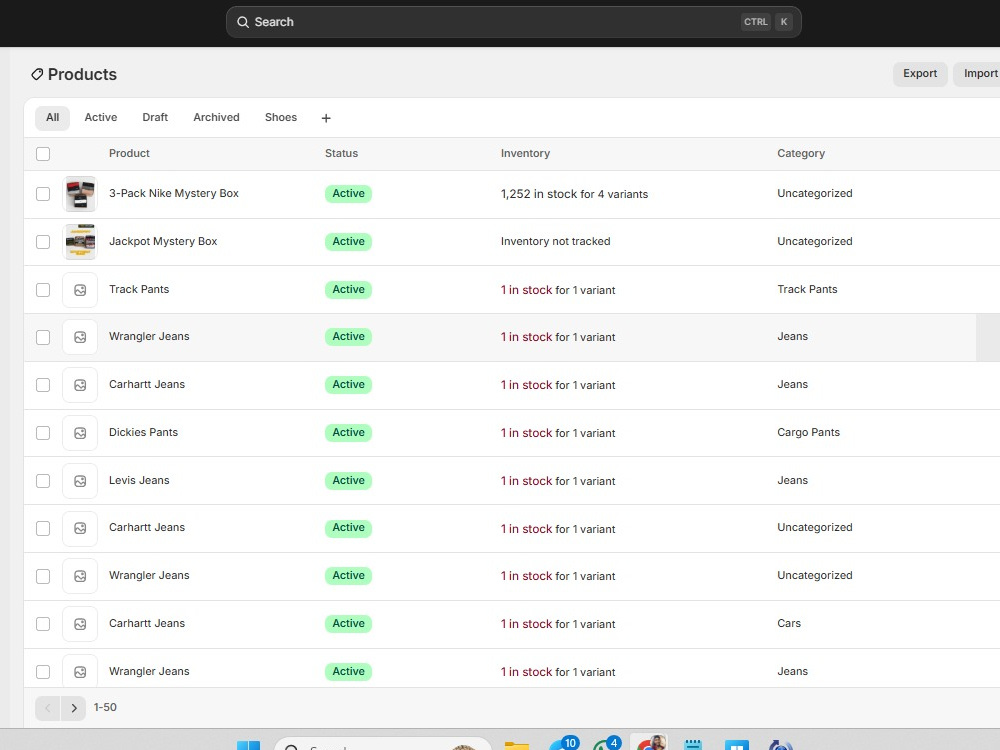Click Active badge in the Track Pants row
The width and height of the screenshot is (1000, 750).
pyautogui.click(x=348, y=289)
